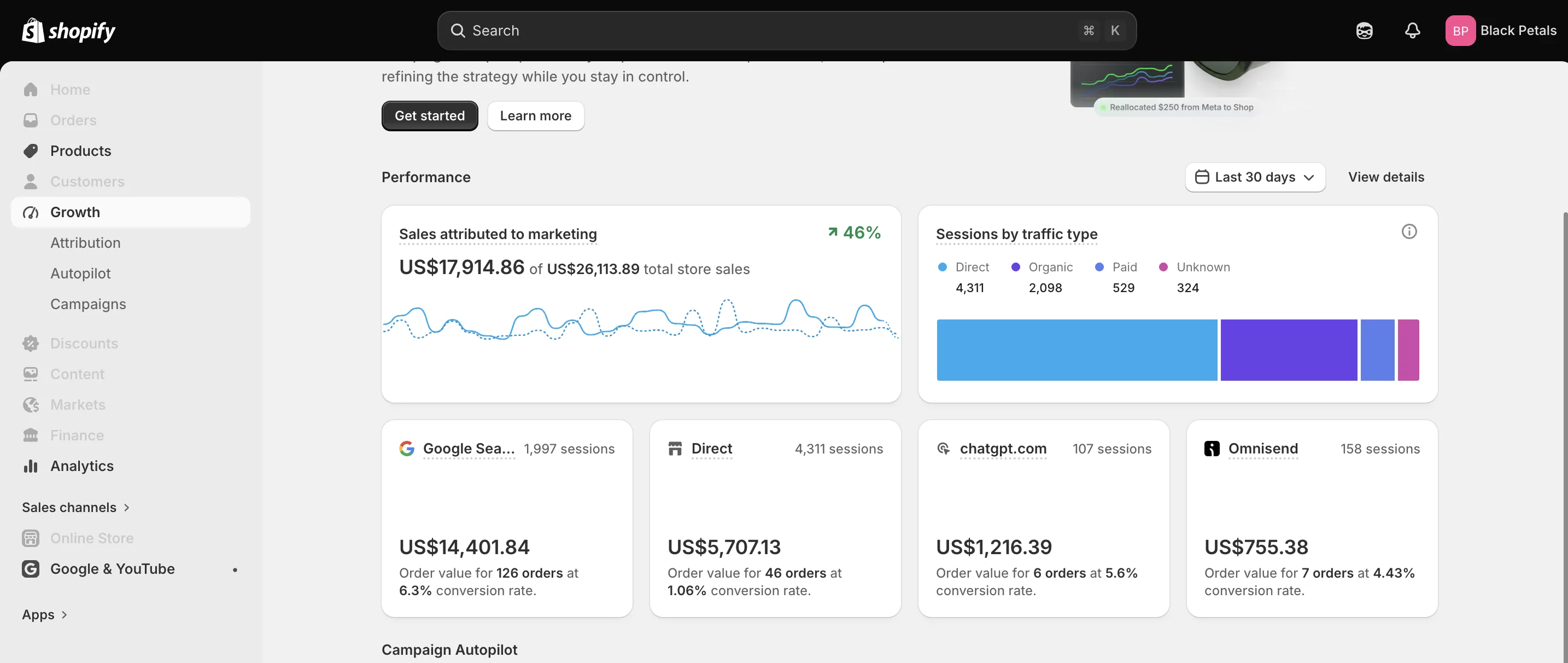Viewport: 1568px width, 663px height.
Task: Focus the Search input field
Action: (x=786, y=31)
